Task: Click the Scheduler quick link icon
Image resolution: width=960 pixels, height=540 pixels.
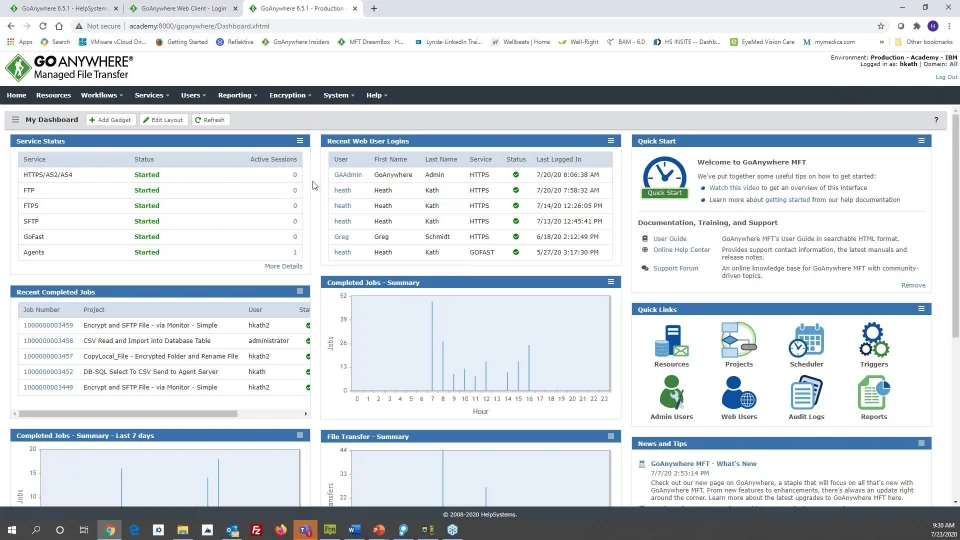Action: click(806, 341)
